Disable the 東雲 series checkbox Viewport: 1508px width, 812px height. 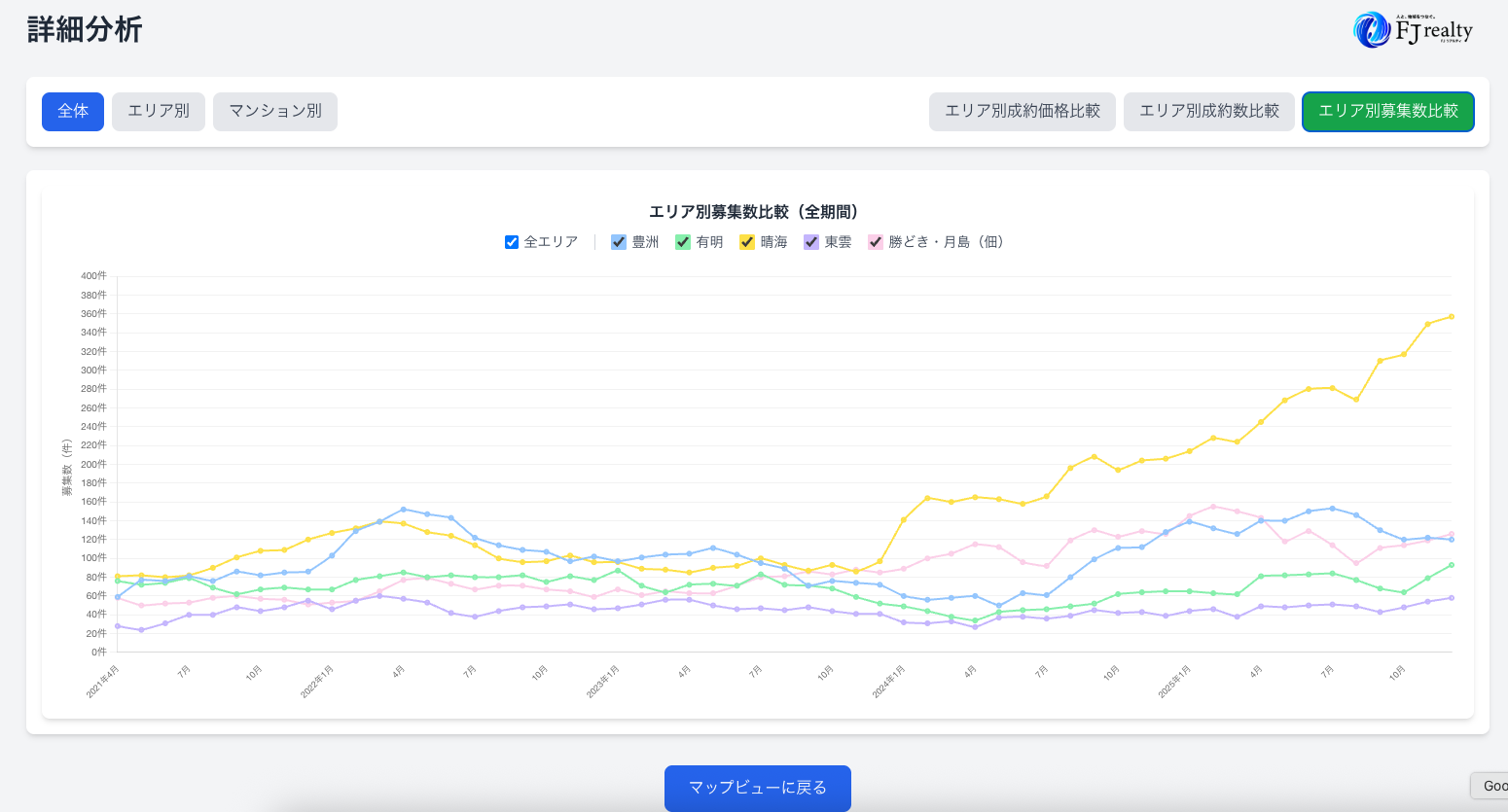click(811, 242)
